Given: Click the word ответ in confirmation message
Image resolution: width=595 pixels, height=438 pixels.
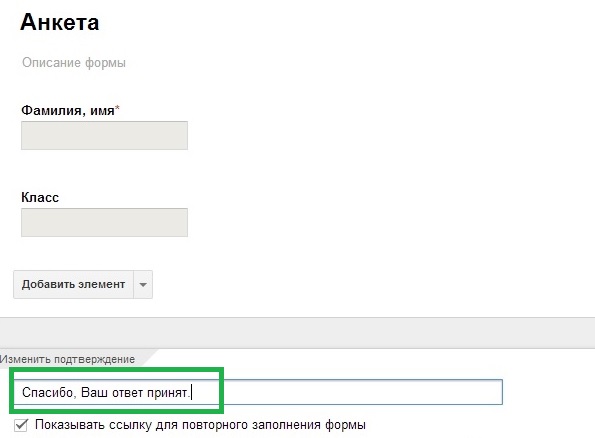Looking at the screenshot, I should pos(127,393).
